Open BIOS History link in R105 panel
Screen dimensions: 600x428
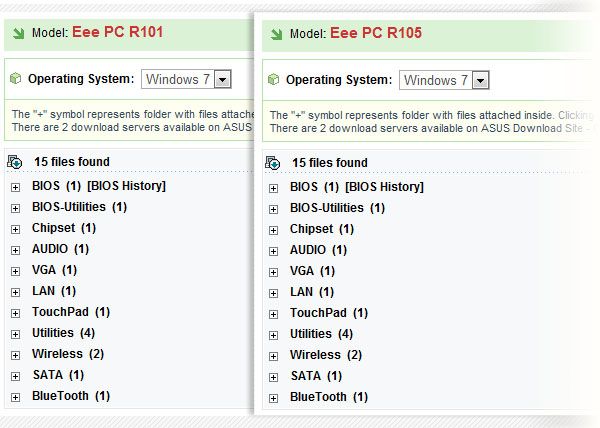coord(384,187)
